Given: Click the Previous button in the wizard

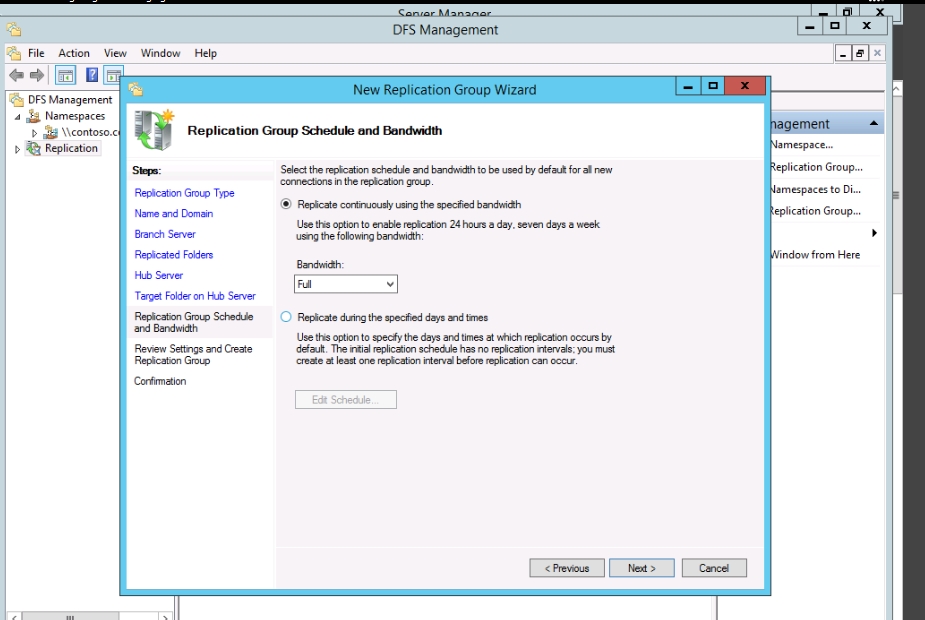Looking at the screenshot, I should tap(567, 568).
